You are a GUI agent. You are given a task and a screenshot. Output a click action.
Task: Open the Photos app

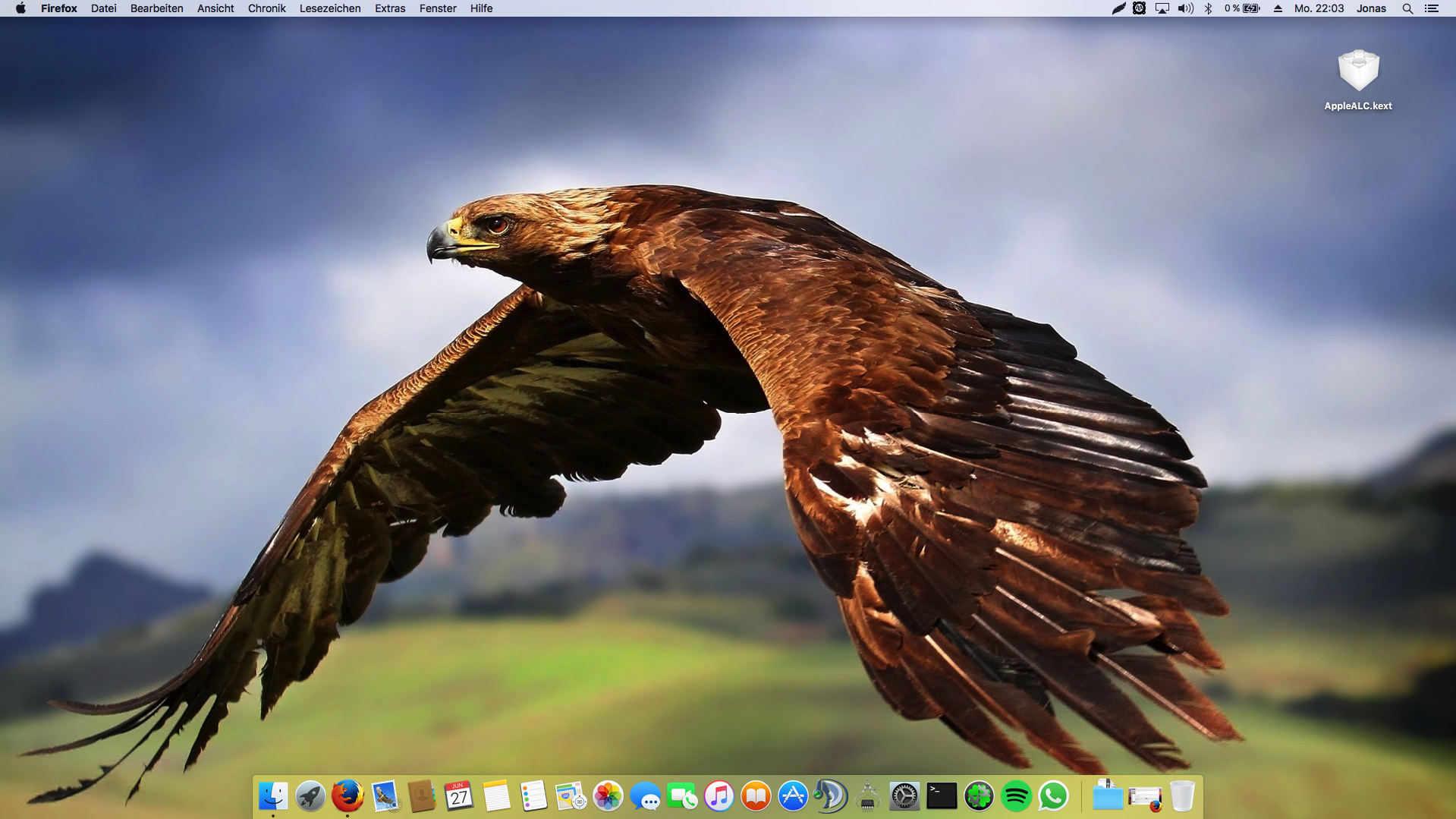click(608, 796)
